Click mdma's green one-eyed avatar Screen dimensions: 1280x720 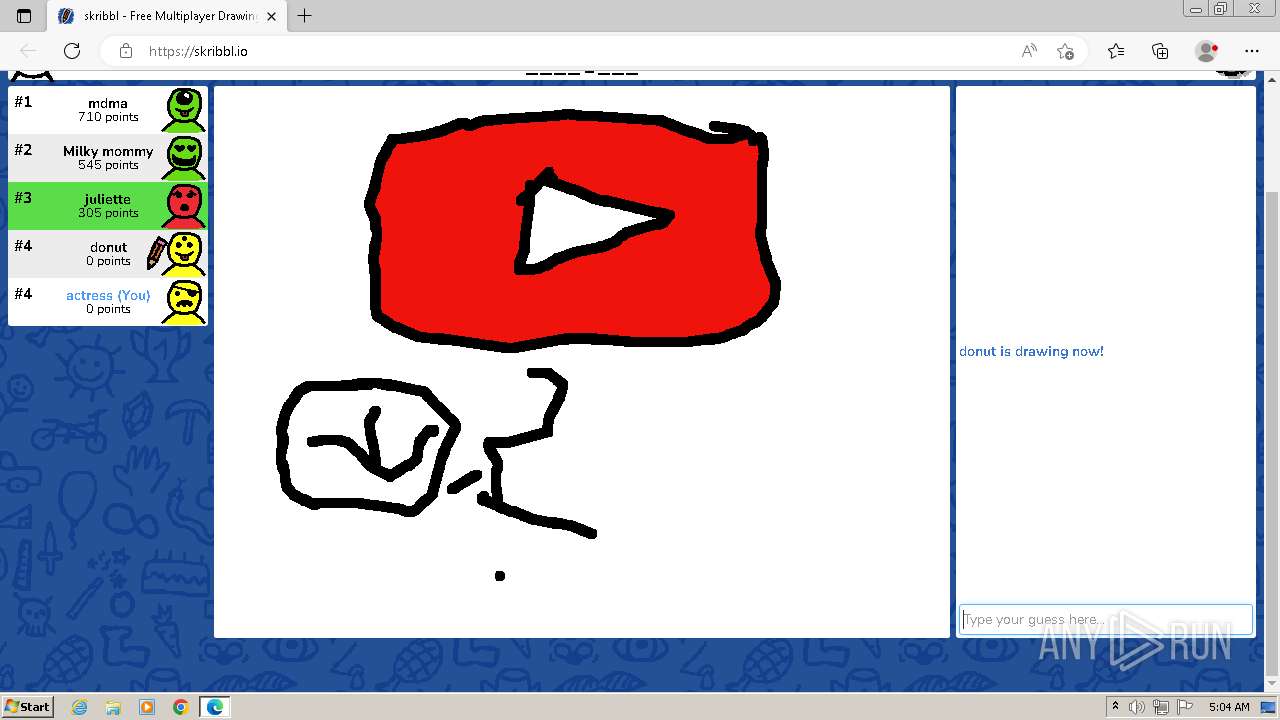pyautogui.click(x=185, y=110)
